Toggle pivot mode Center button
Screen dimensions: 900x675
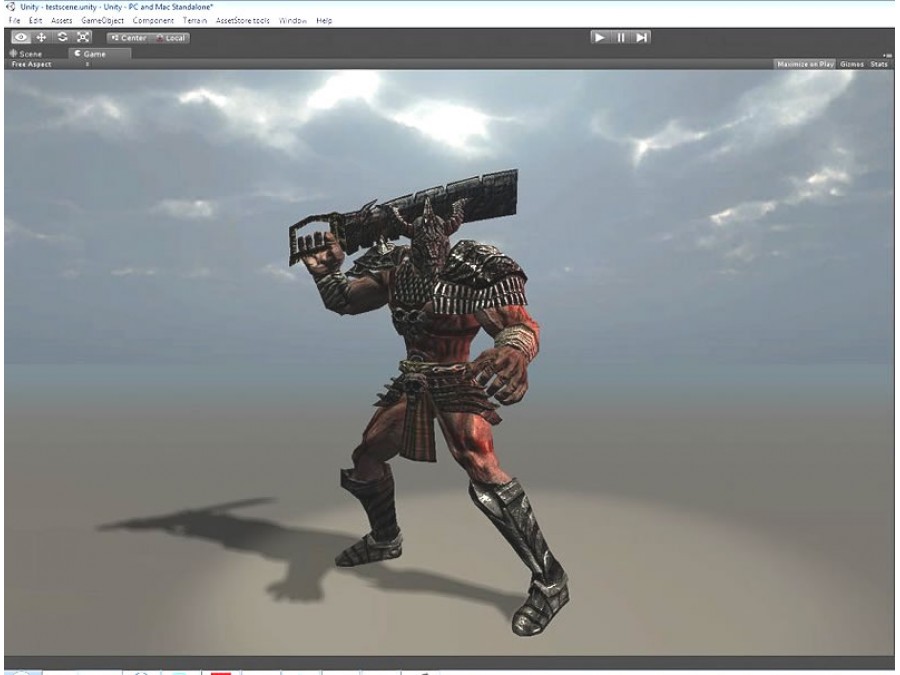pos(128,38)
